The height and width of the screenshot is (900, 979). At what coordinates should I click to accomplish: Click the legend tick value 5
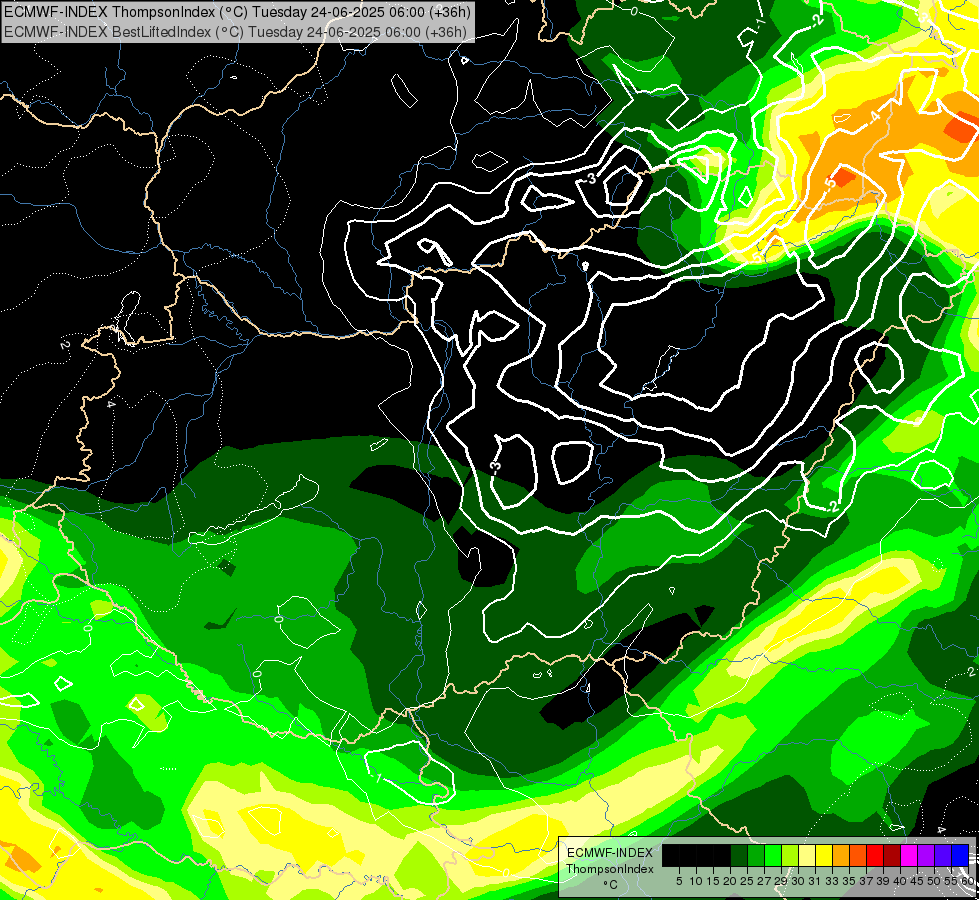coord(679,881)
